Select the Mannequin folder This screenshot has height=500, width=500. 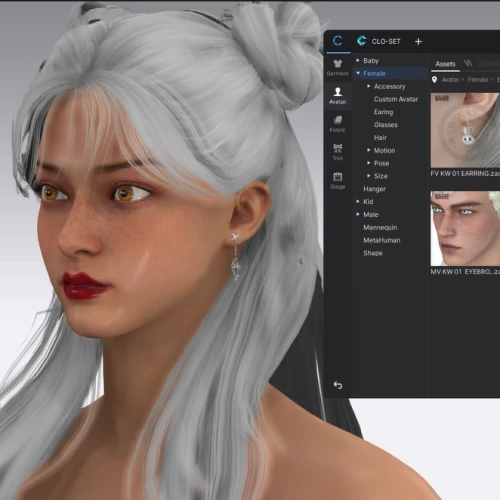[x=380, y=227]
